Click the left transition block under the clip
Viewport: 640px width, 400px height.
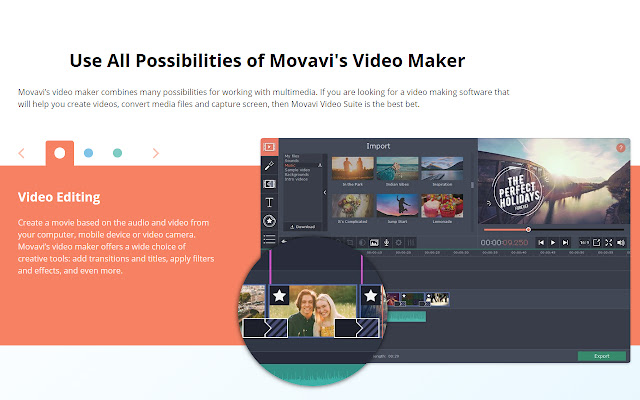[265, 328]
